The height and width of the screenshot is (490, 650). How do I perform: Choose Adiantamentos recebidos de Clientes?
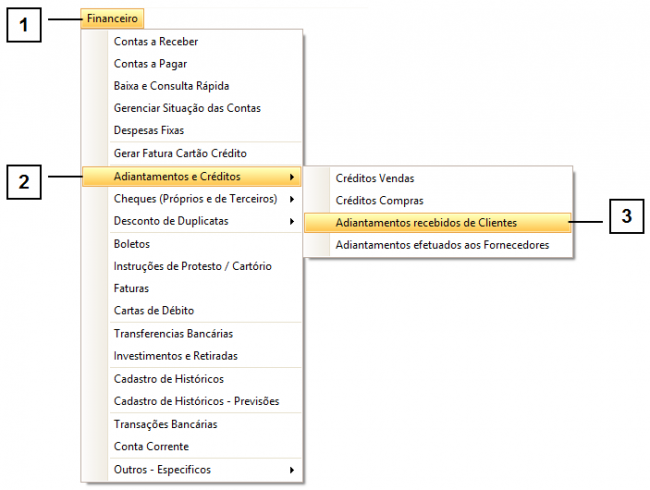[426, 222]
